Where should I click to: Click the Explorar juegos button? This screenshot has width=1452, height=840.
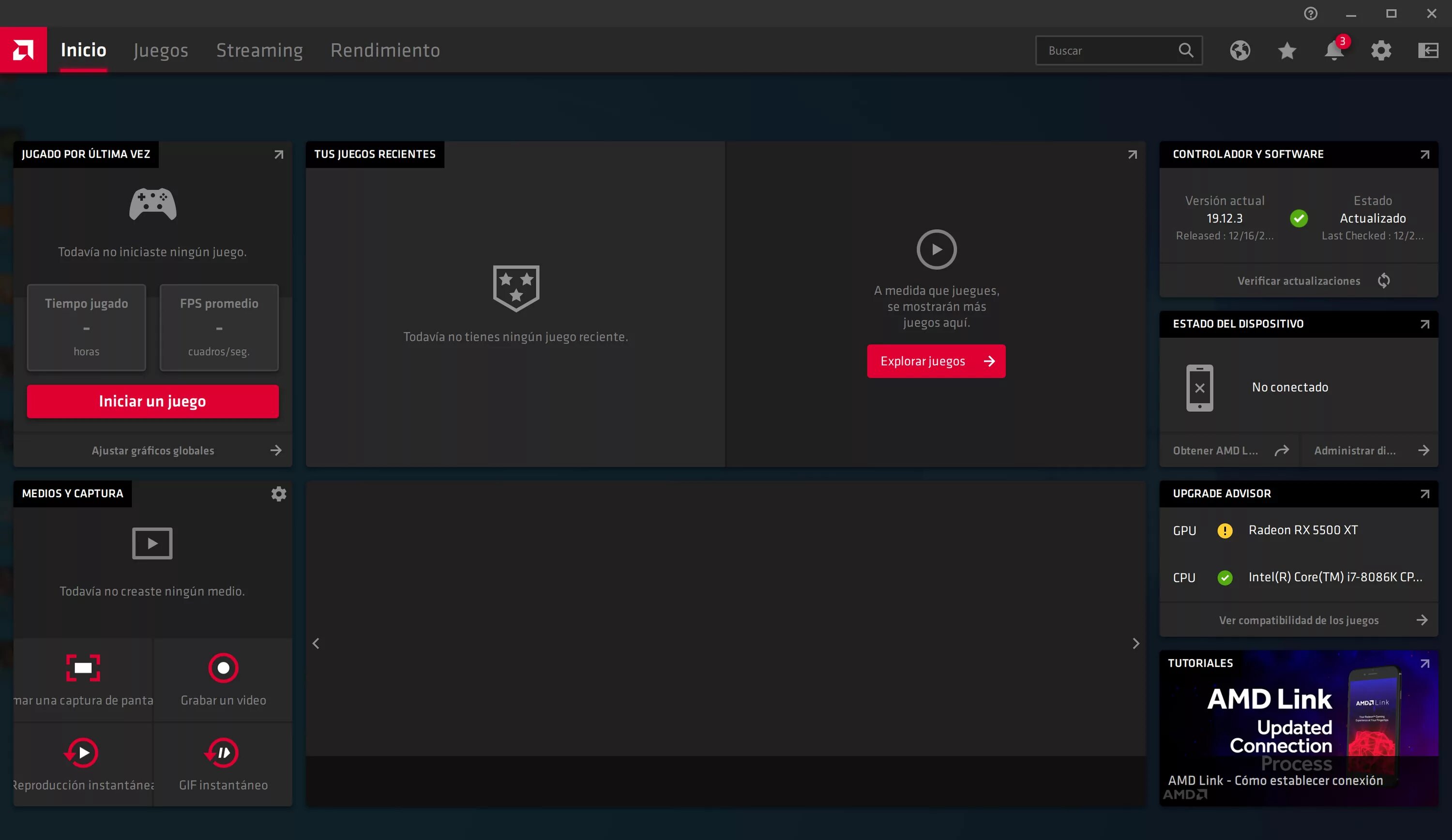[936, 361]
